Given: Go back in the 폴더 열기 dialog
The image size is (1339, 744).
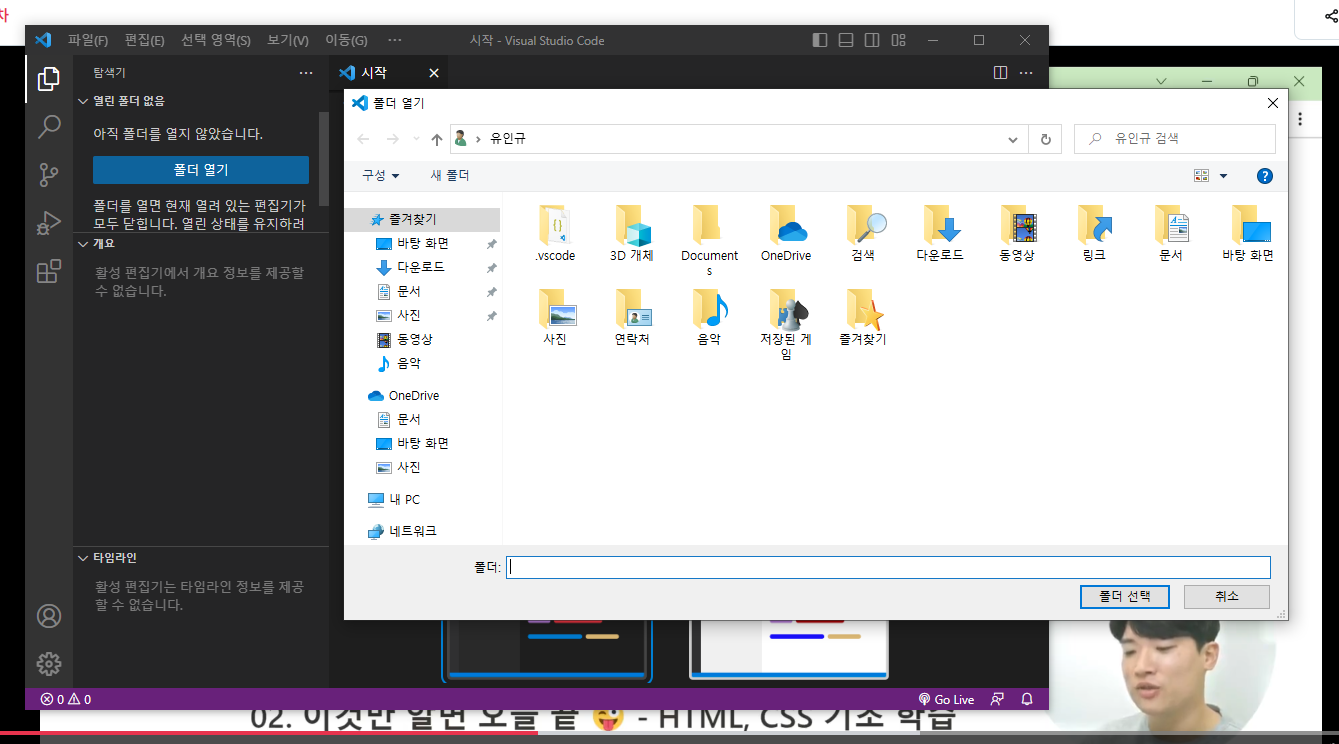Looking at the screenshot, I should pos(363,139).
